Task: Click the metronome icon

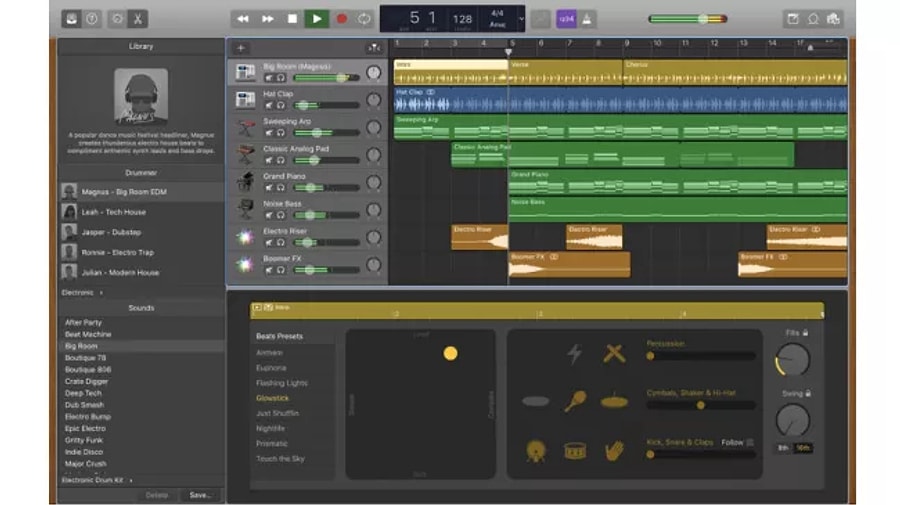Action: [x=589, y=18]
